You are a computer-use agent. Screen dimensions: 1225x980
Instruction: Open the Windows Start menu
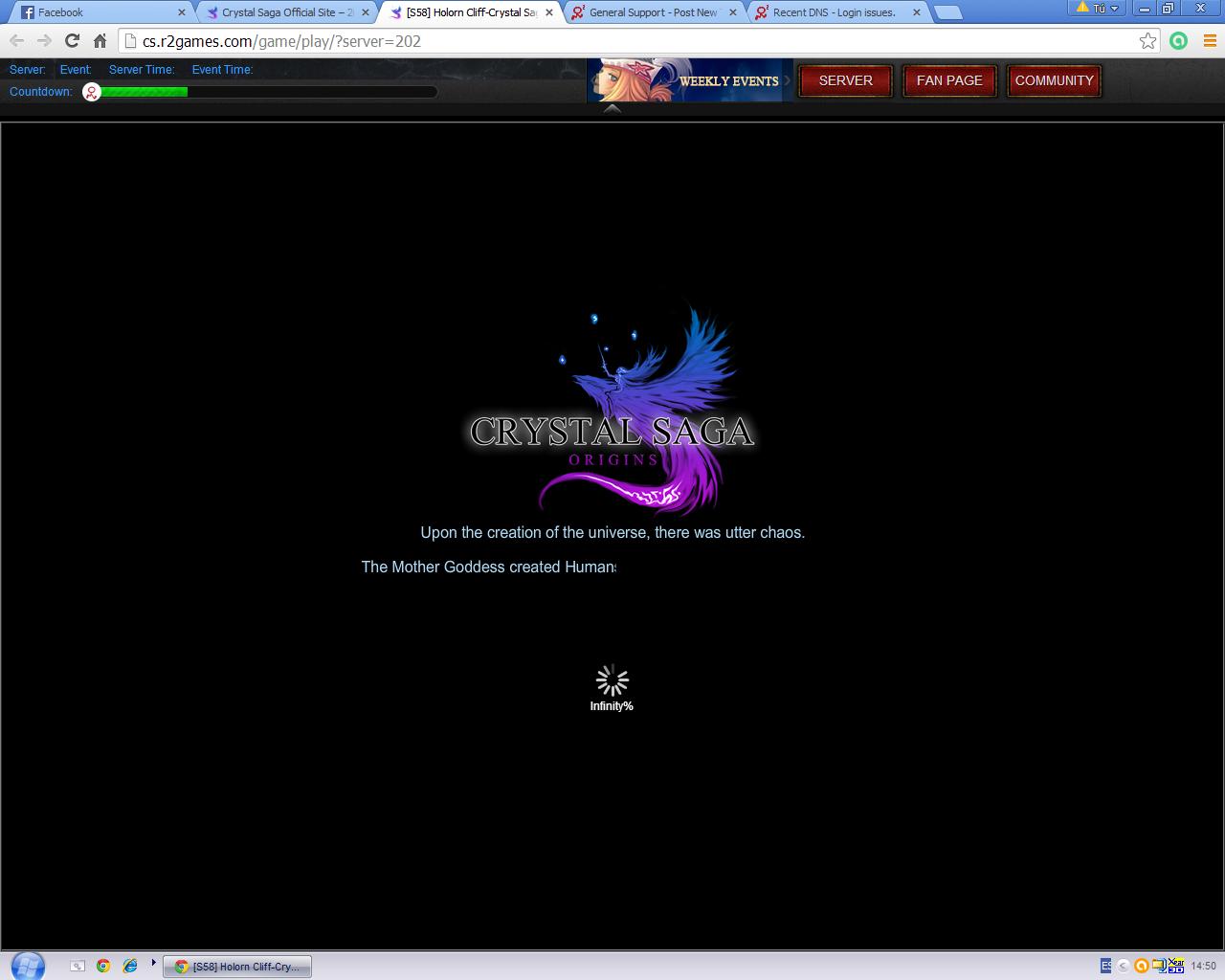tap(26, 965)
